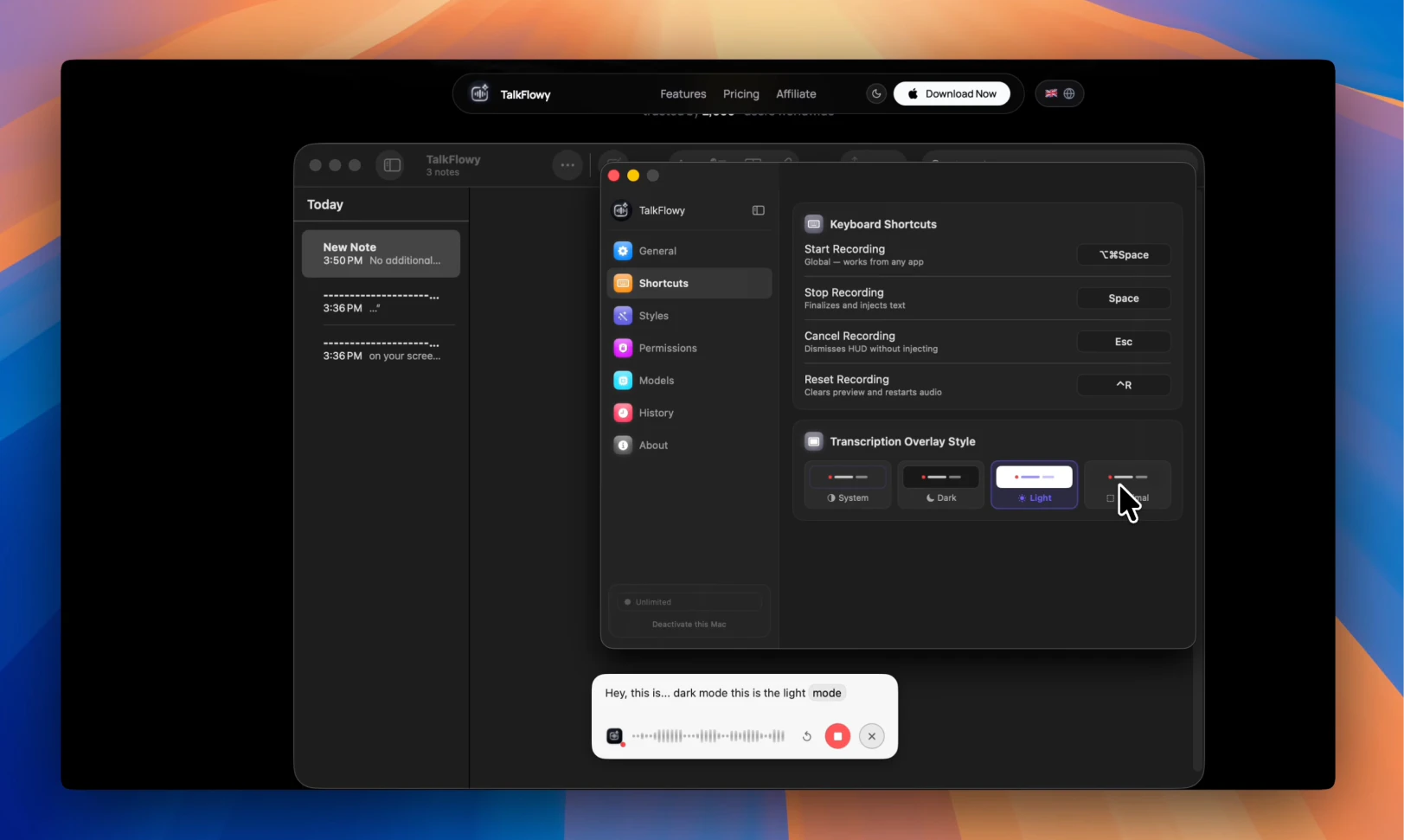The height and width of the screenshot is (840, 1404).
Task: Click the Models icon in sidebar
Action: pyautogui.click(x=623, y=381)
